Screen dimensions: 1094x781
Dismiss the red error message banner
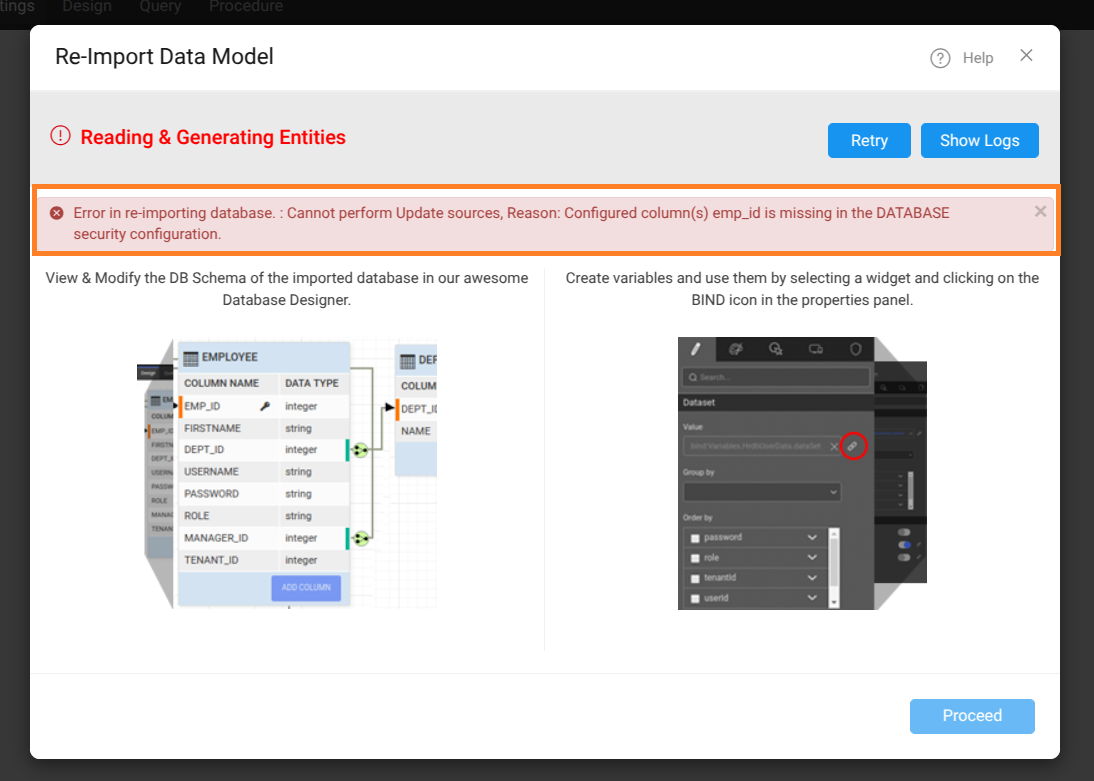point(1040,211)
